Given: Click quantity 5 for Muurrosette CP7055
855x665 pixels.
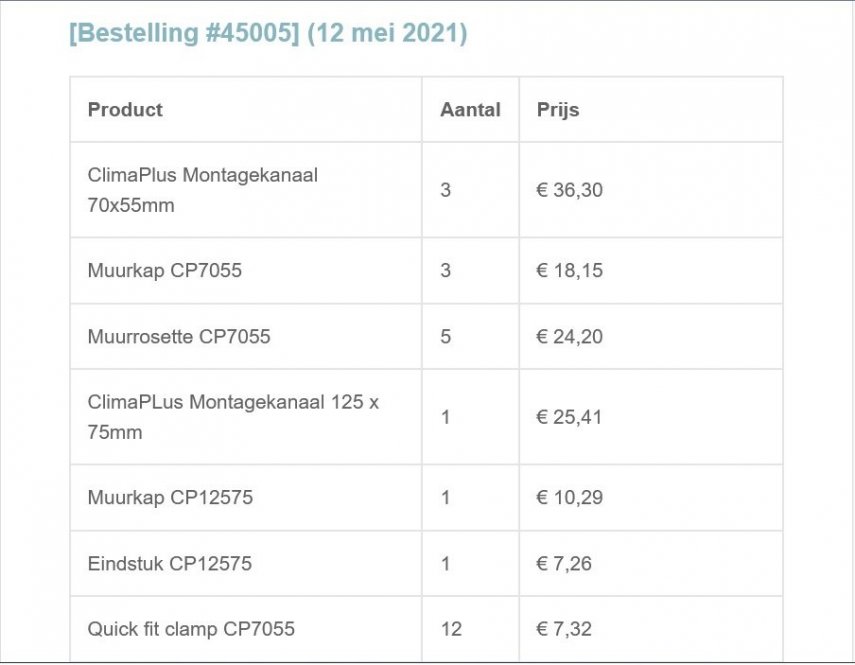Looking at the screenshot, I should point(446,337).
